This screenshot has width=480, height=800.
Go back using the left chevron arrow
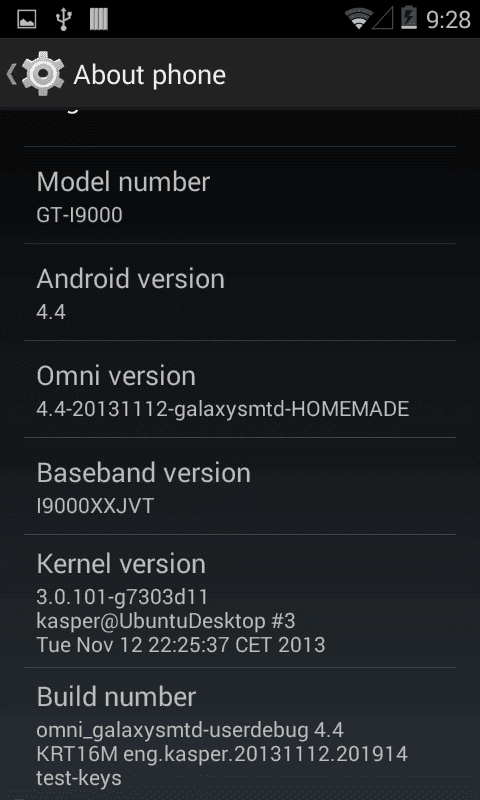coord(11,74)
